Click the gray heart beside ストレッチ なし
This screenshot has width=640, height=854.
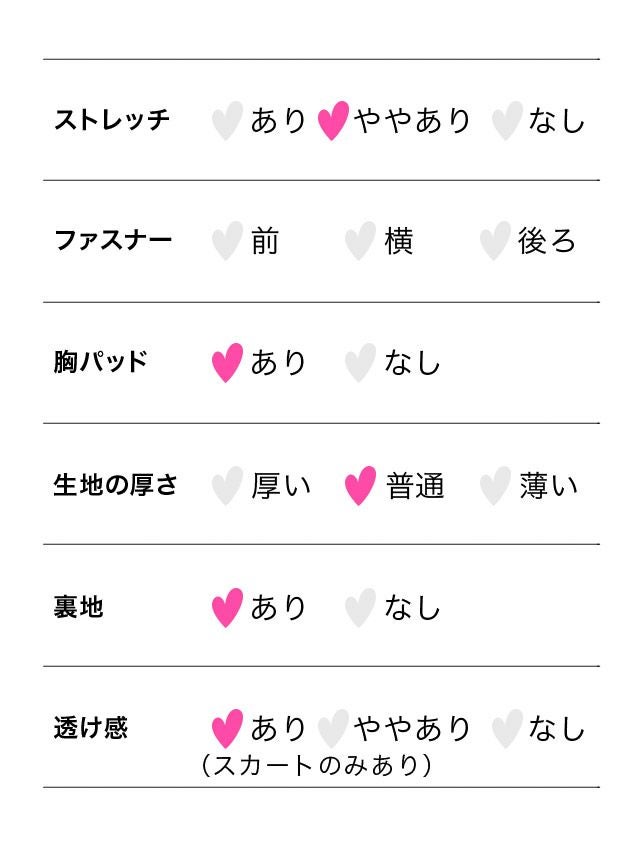(506, 121)
